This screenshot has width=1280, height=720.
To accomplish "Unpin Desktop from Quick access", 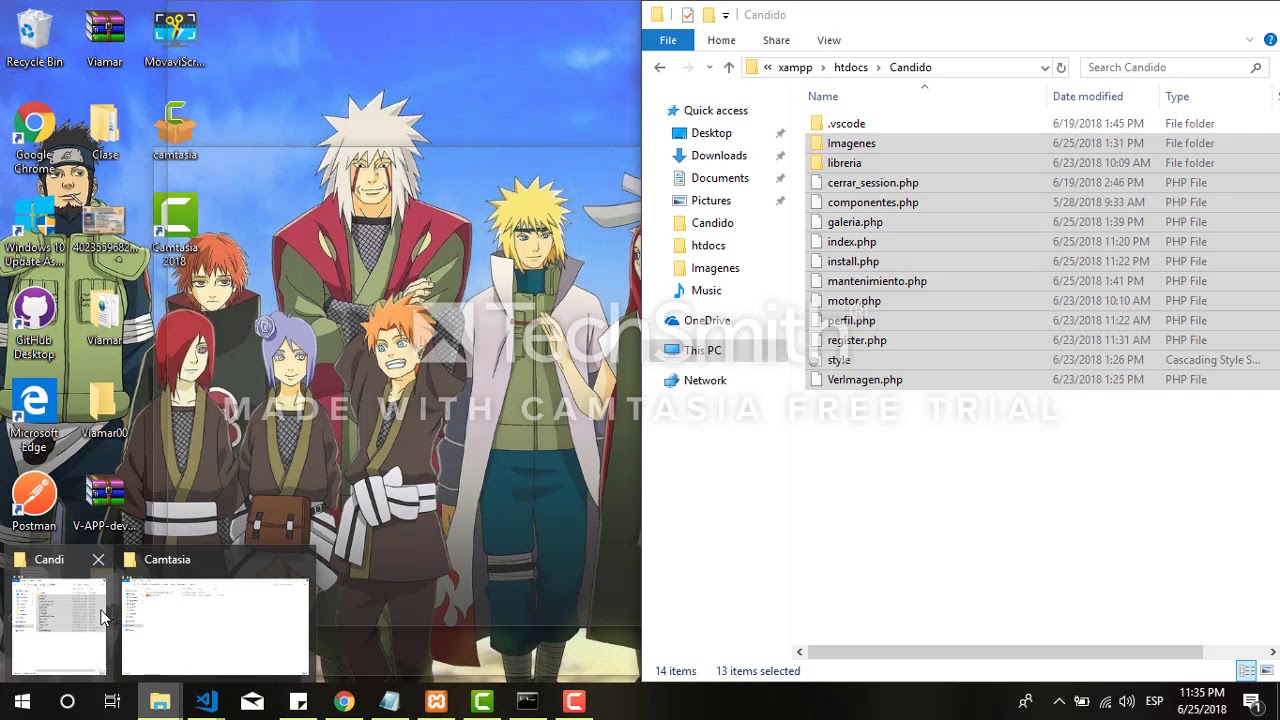I will coord(780,133).
